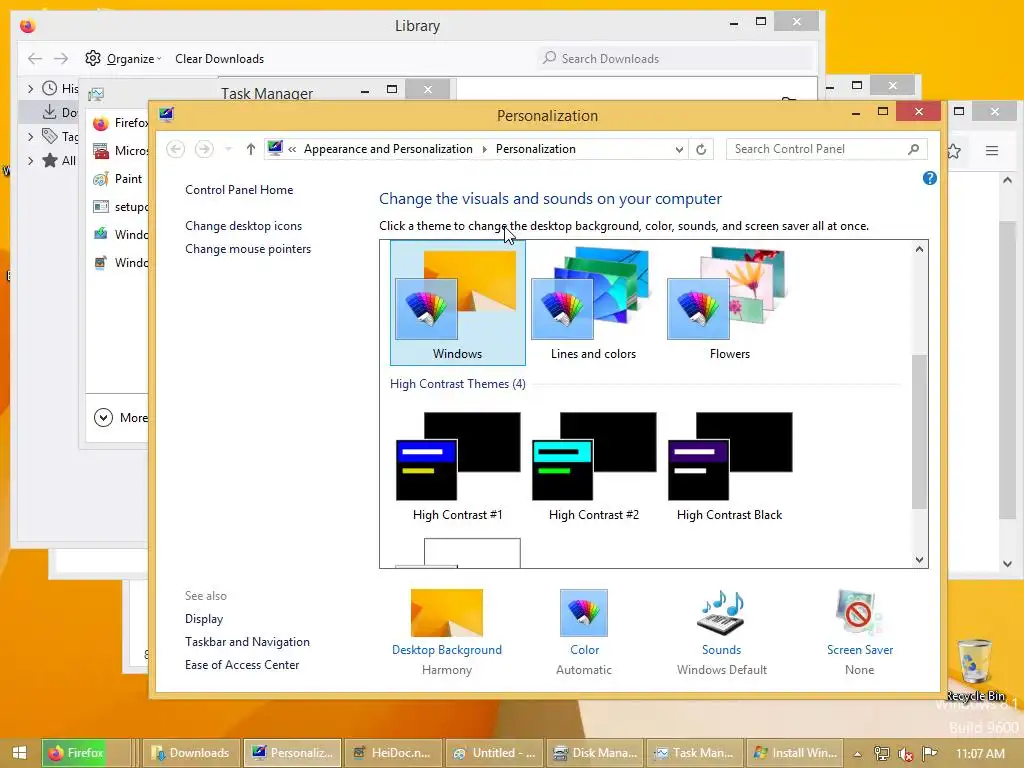
Task: Expand the Tags tree item in Library
Action: [x=30, y=136]
